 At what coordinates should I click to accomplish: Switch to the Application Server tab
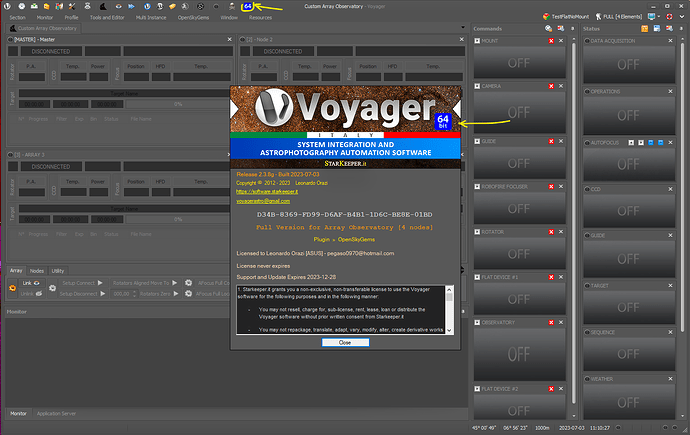coord(56,413)
